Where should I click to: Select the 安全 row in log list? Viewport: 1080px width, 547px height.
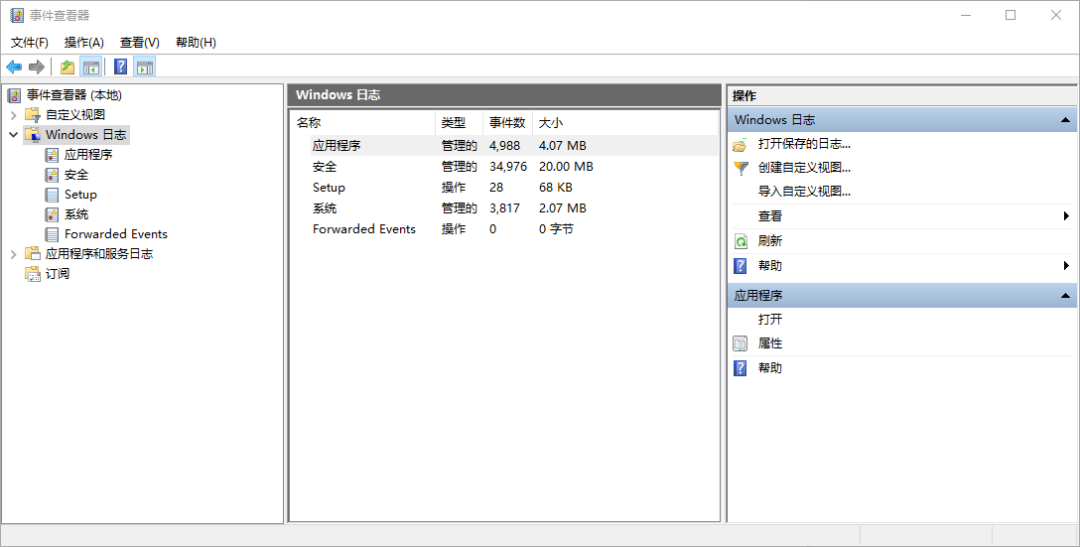click(x=505, y=167)
